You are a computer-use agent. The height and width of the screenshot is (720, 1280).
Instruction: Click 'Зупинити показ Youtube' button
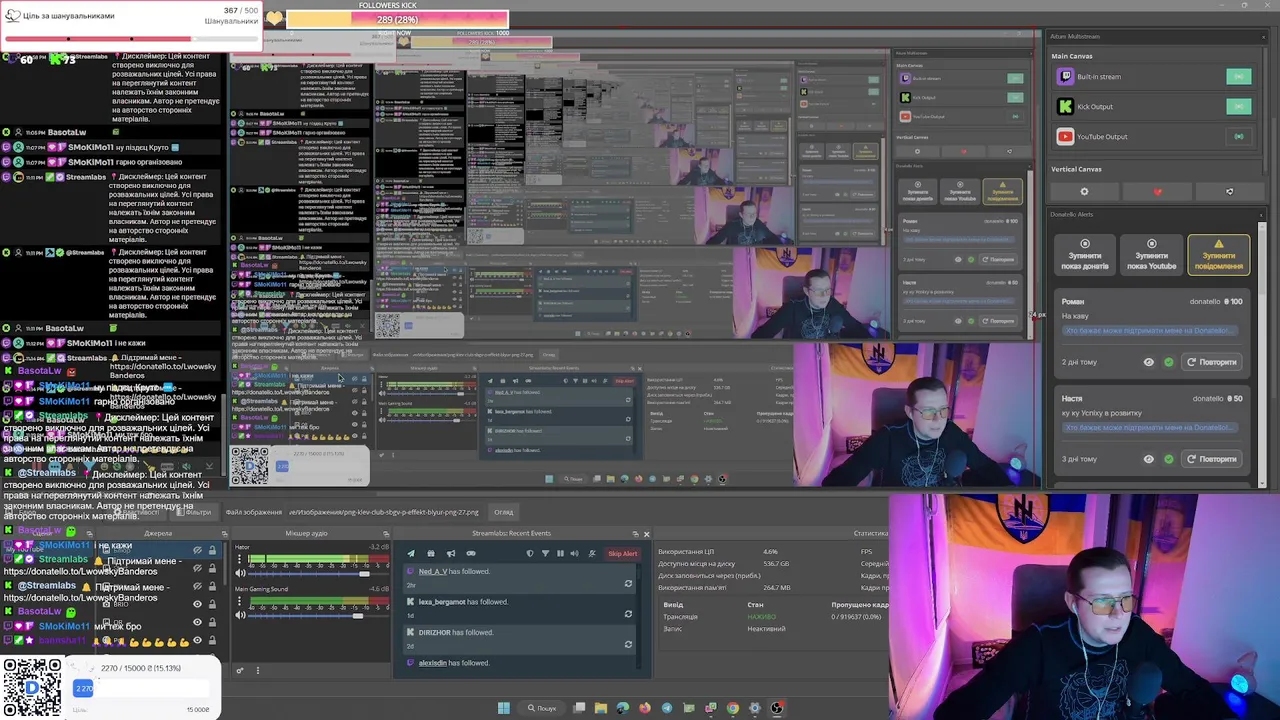tap(1151, 255)
